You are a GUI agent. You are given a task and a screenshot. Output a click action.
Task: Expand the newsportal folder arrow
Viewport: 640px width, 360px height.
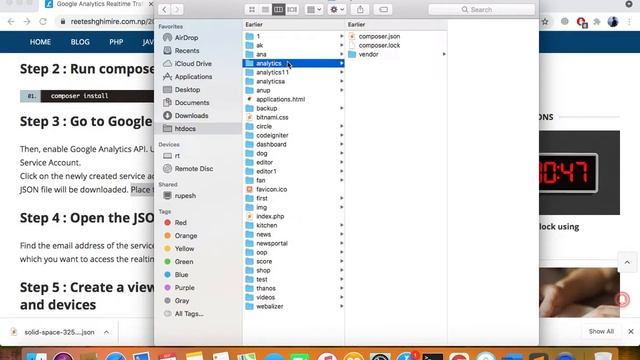pos(341,243)
